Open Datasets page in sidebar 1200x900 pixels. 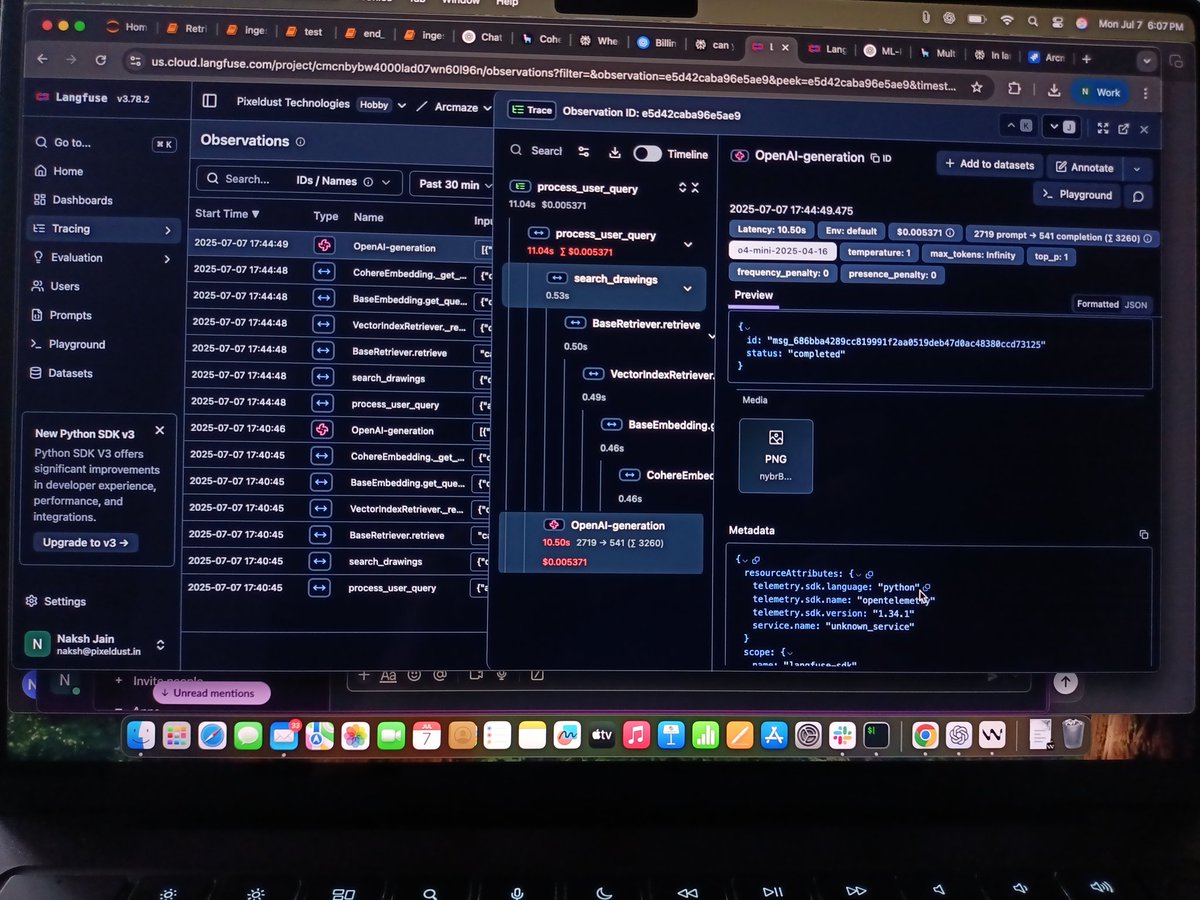pos(69,373)
